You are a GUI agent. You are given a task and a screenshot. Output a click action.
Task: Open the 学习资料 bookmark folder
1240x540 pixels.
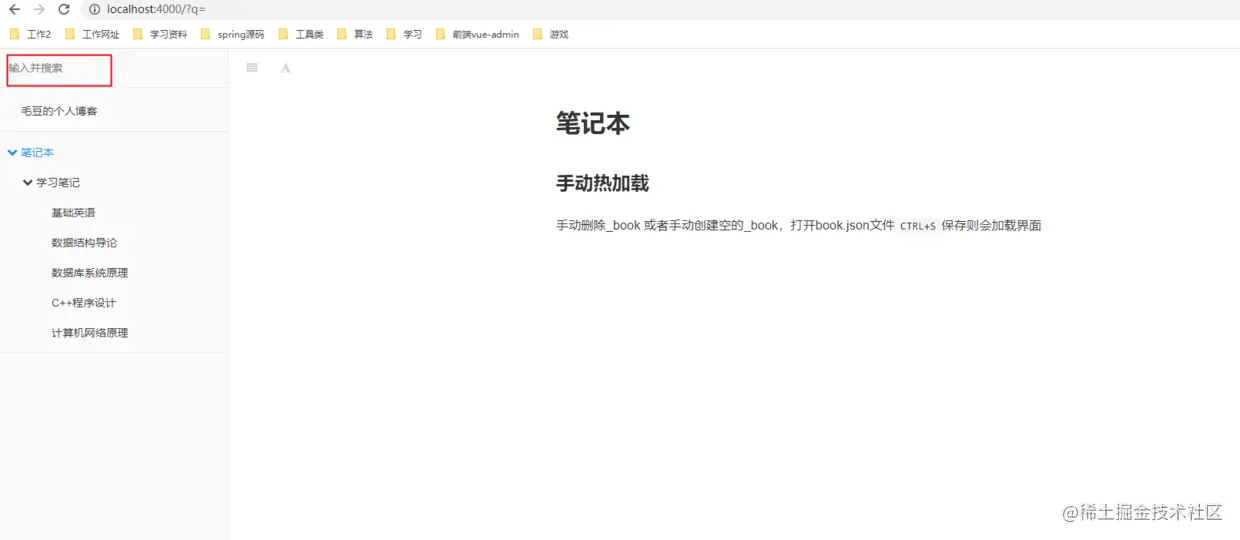(x=160, y=34)
